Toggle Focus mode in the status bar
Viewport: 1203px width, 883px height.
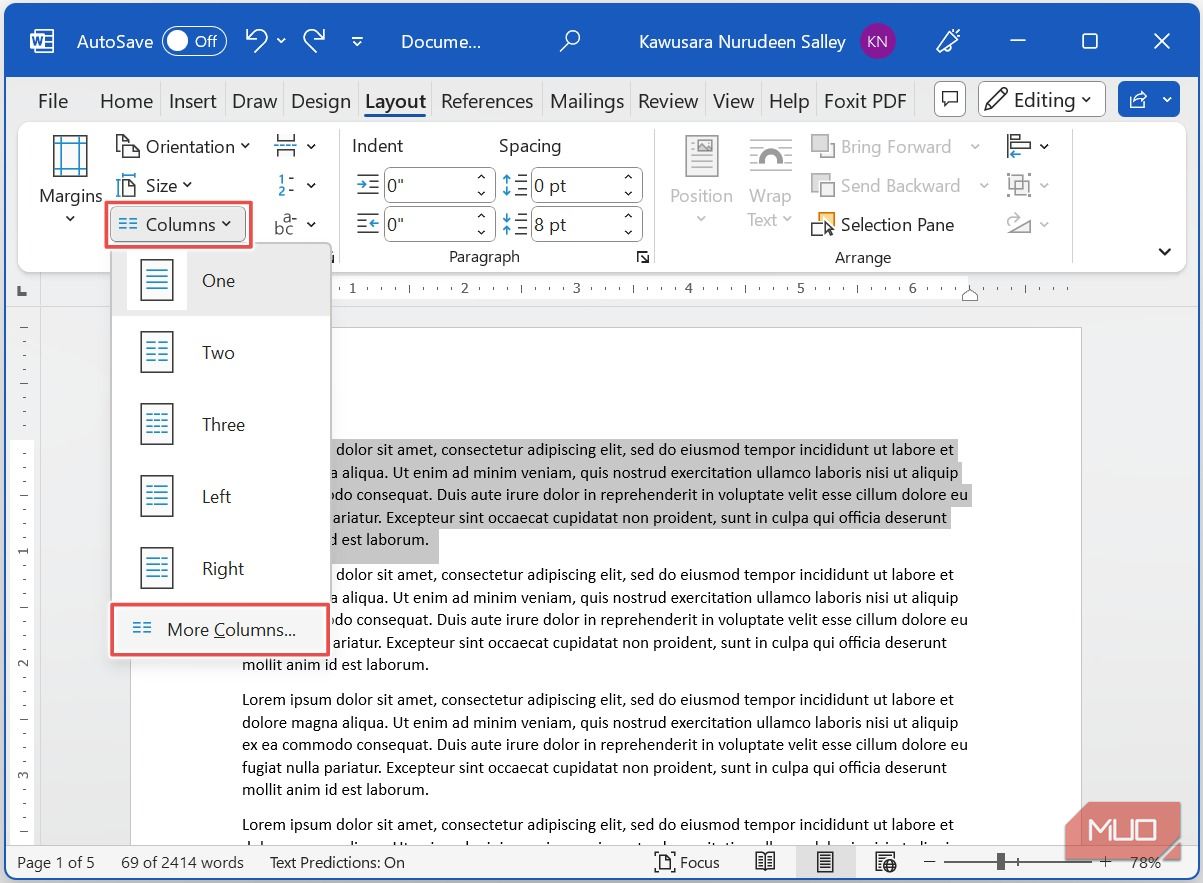tap(688, 862)
